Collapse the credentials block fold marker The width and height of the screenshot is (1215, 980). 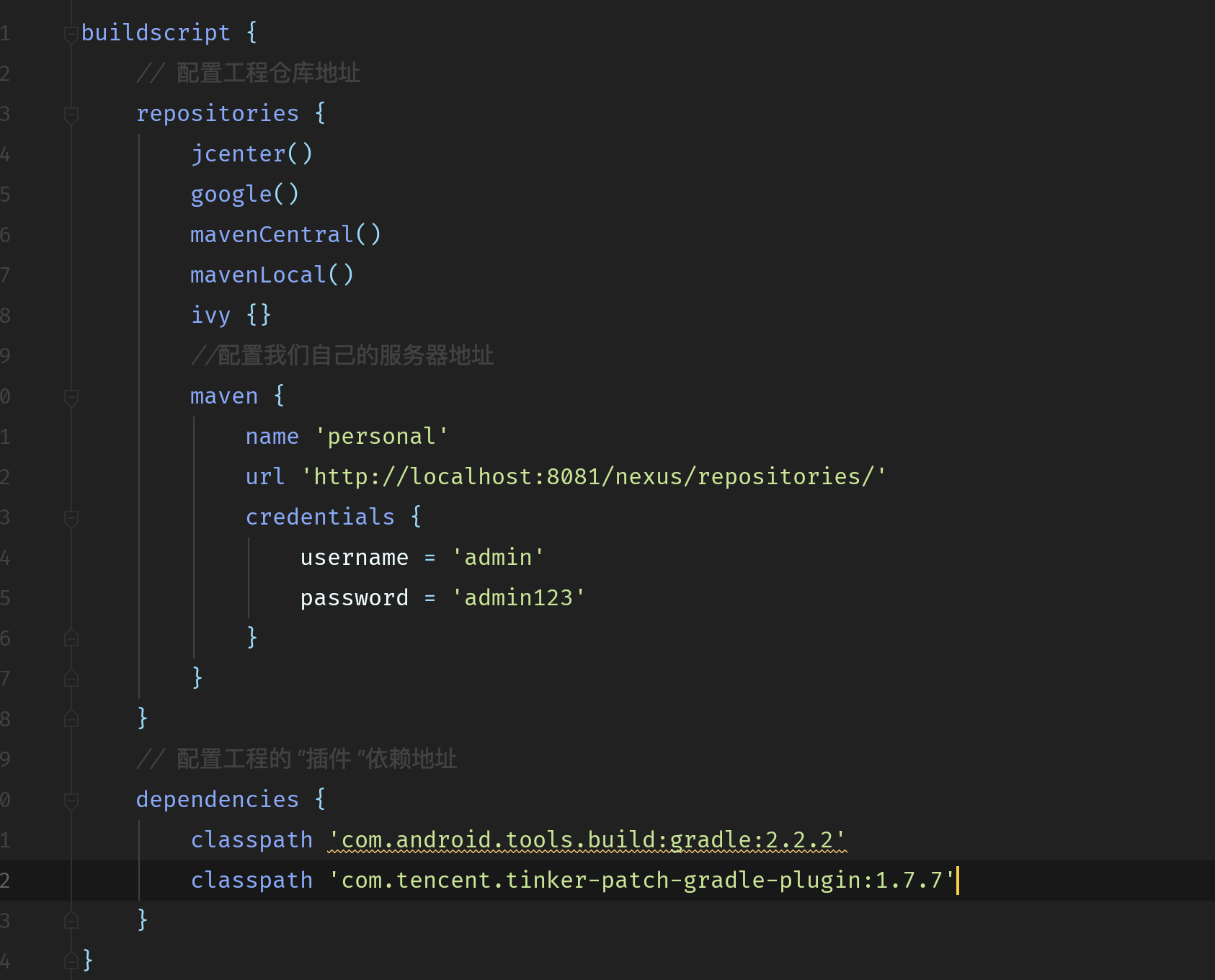click(71, 518)
